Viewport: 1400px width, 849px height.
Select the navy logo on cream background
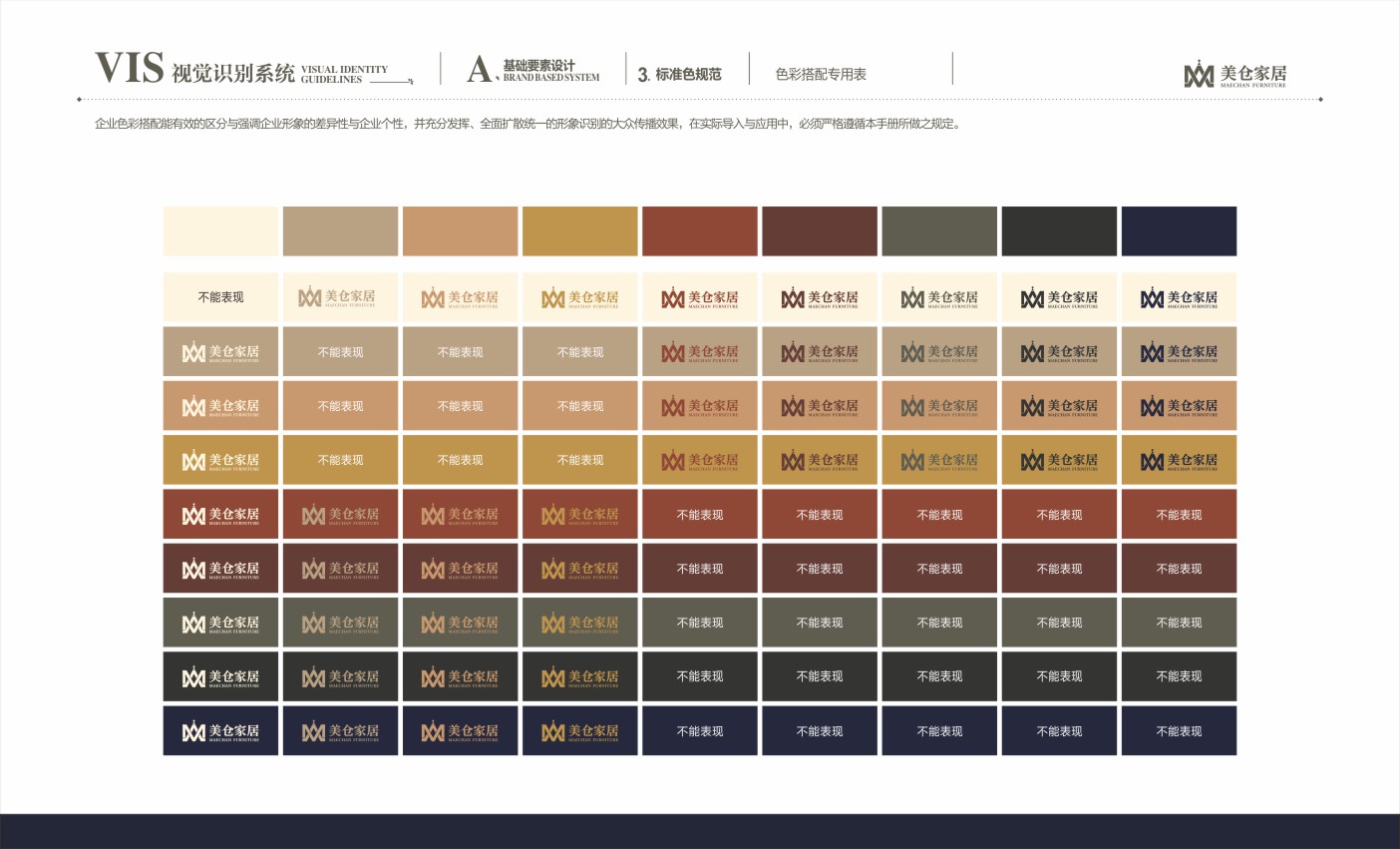point(1179,298)
